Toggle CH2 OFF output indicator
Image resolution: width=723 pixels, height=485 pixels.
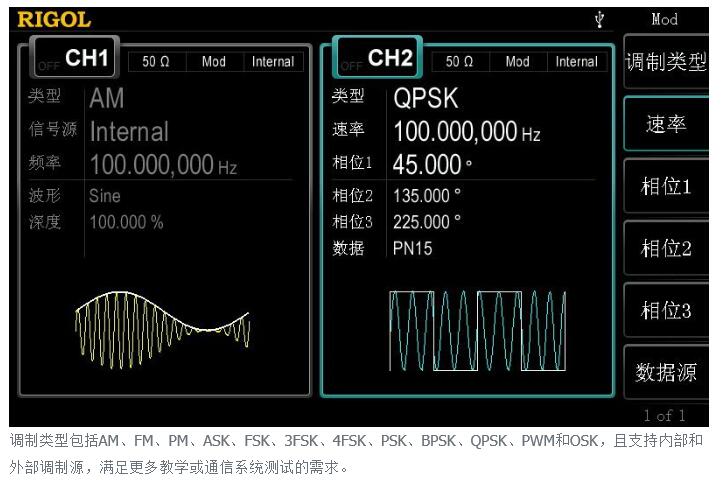pos(350,66)
